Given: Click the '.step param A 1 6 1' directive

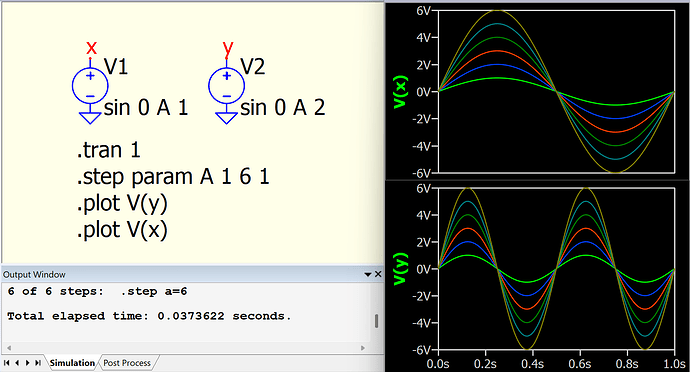Looking at the screenshot, I should pyautogui.click(x=173, y=177).
